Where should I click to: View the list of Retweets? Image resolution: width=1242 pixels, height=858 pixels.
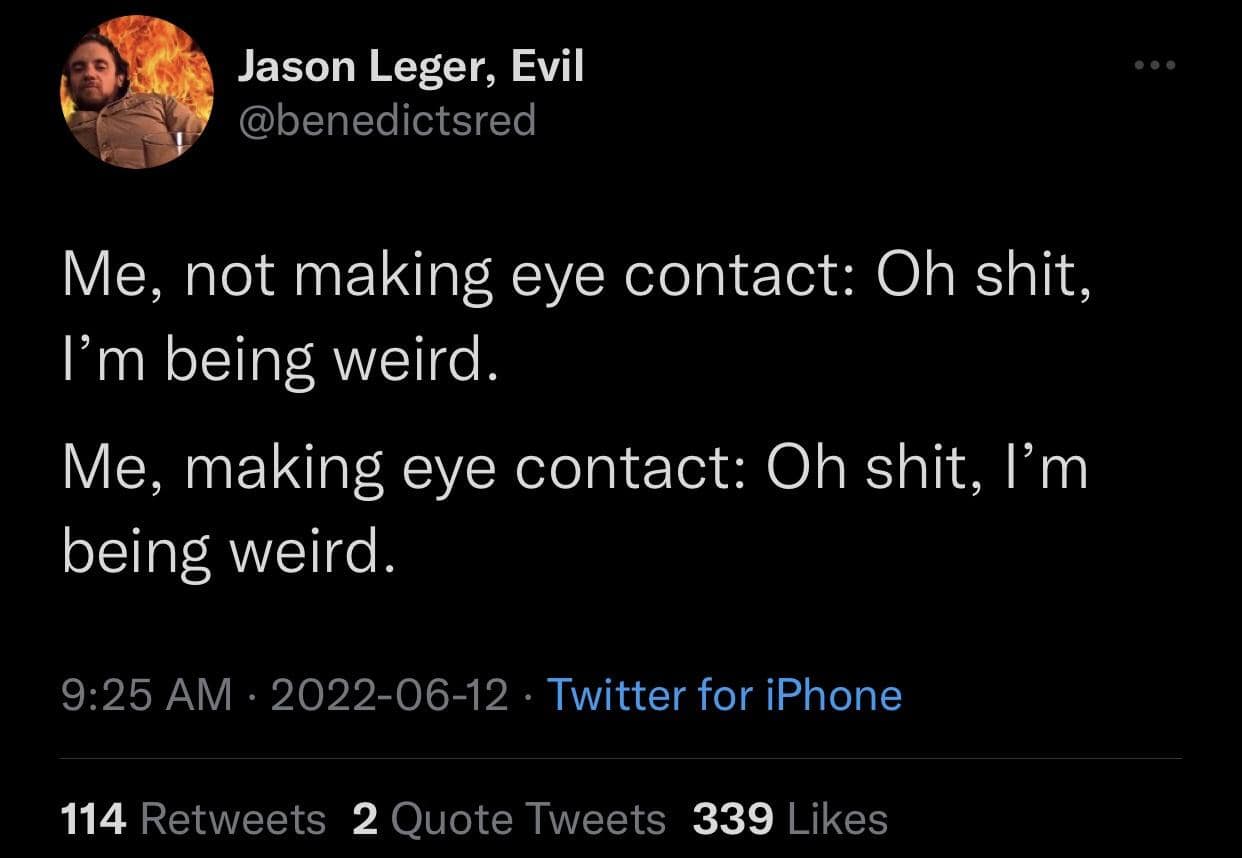tap(233, 820)
